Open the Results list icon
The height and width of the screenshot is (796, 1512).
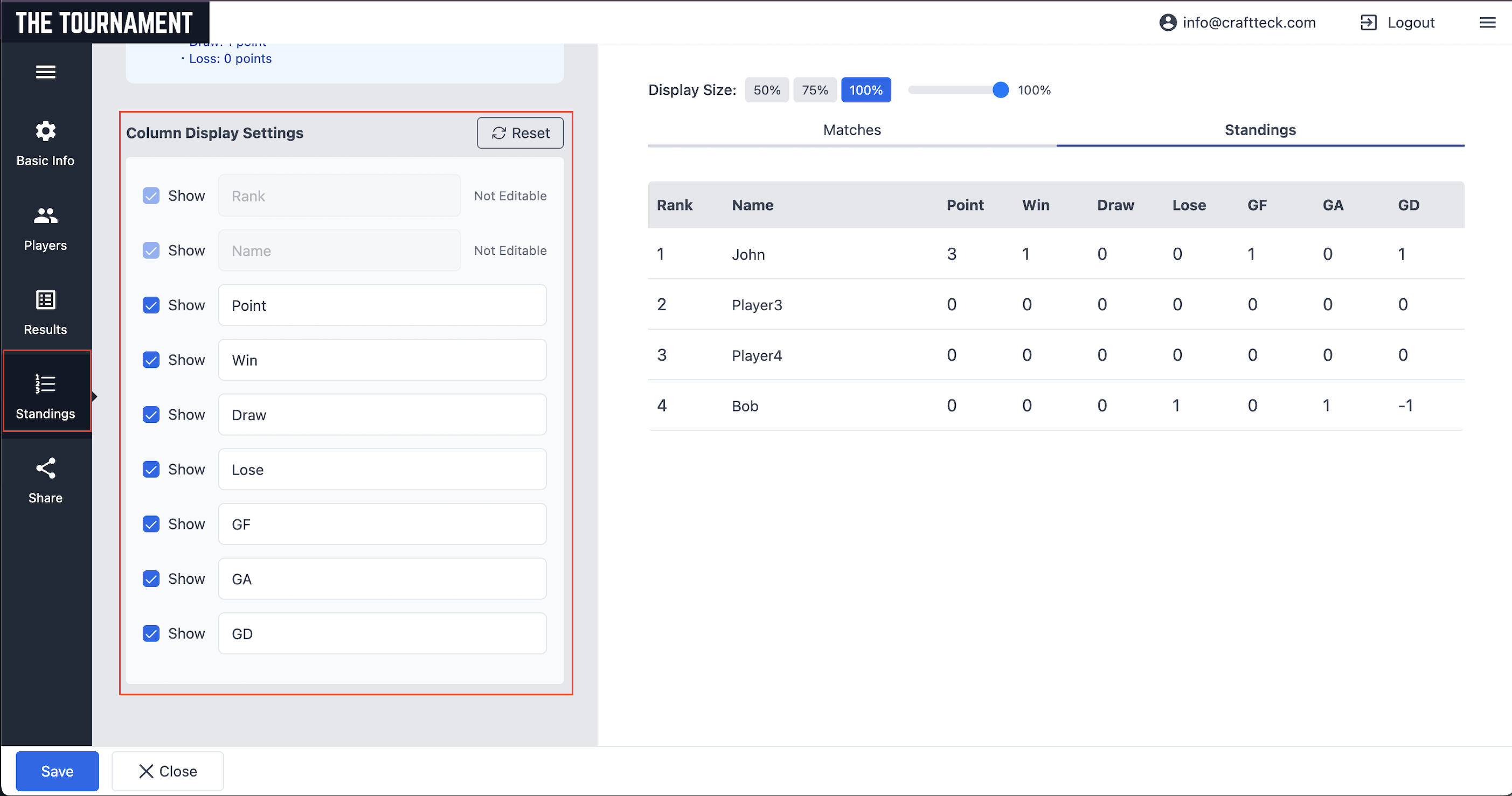(45, 300)
